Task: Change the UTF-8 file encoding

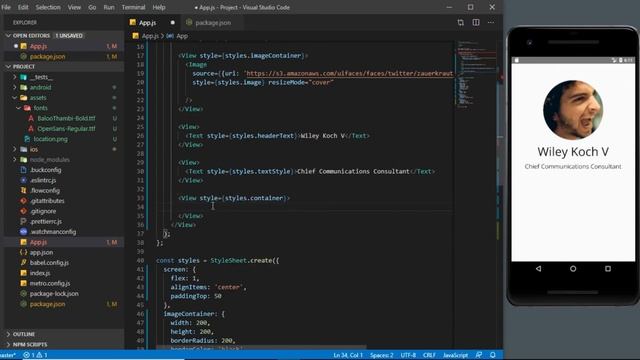Action: coord(408,355)
